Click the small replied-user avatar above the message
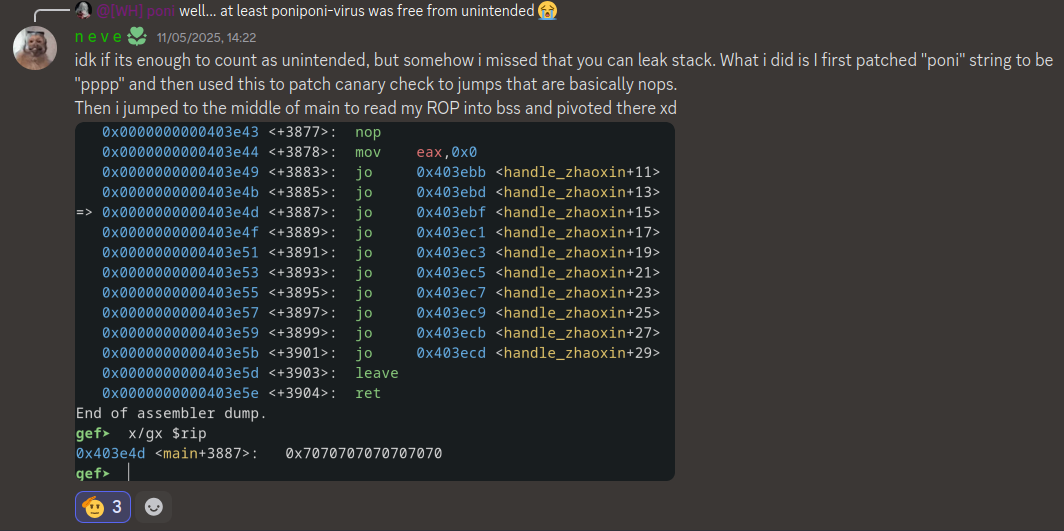1064x531 pixels. (x=83, y=10)
